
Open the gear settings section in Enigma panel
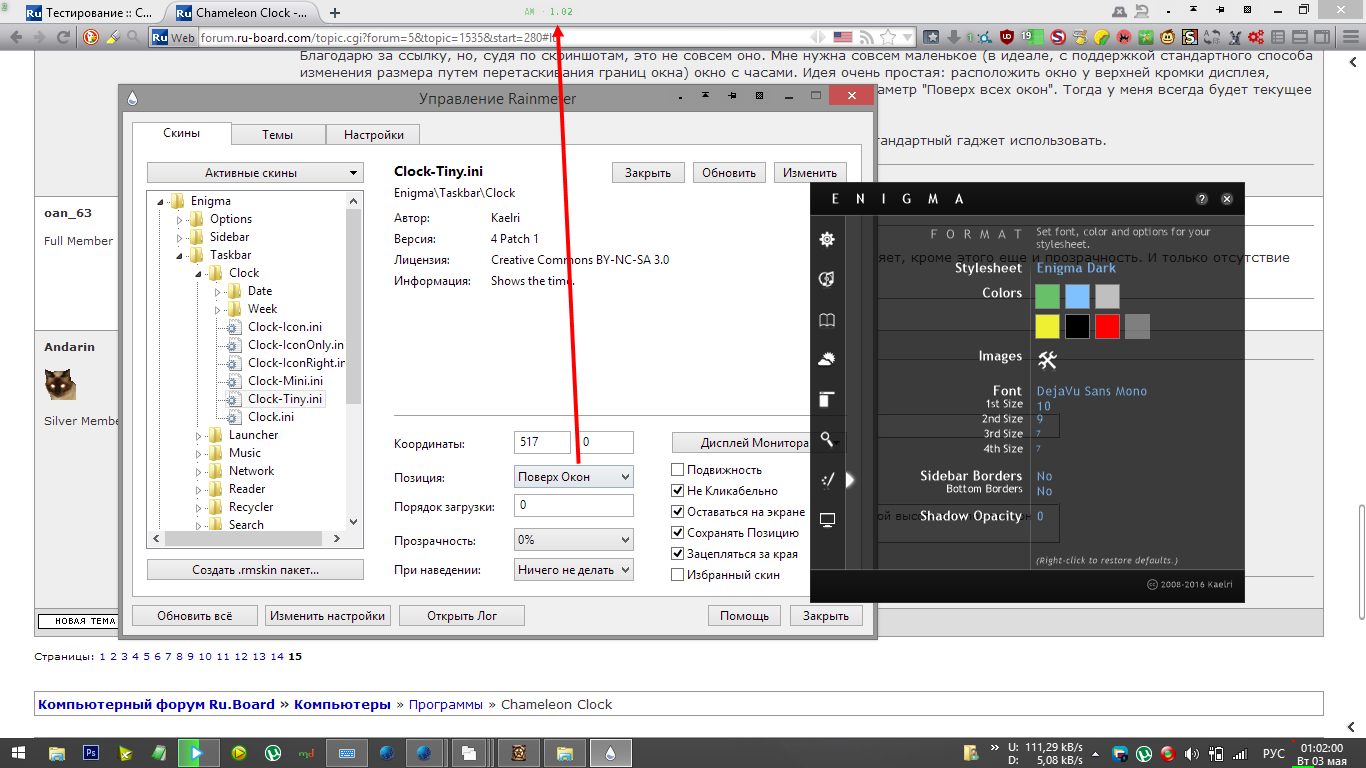826,239
